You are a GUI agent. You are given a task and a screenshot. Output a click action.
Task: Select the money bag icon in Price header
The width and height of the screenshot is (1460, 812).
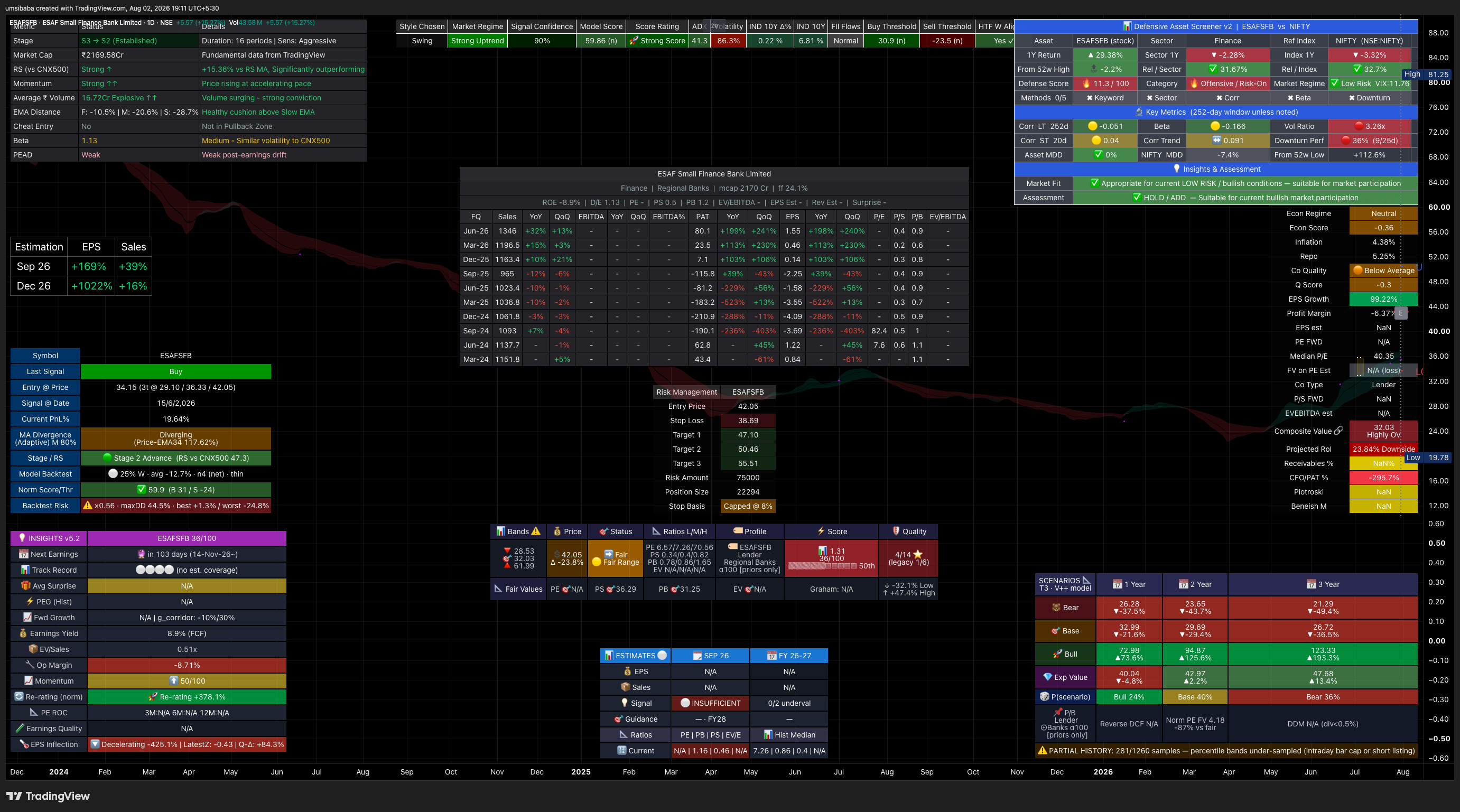[x=557, y=531]
